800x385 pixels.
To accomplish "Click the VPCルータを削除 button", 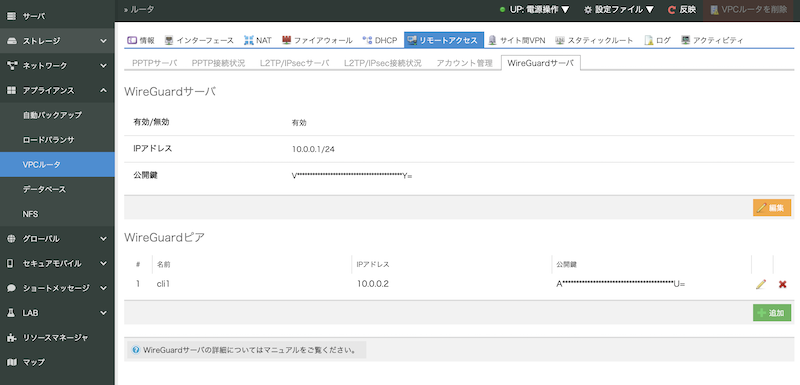I will [x=749, y=10].
